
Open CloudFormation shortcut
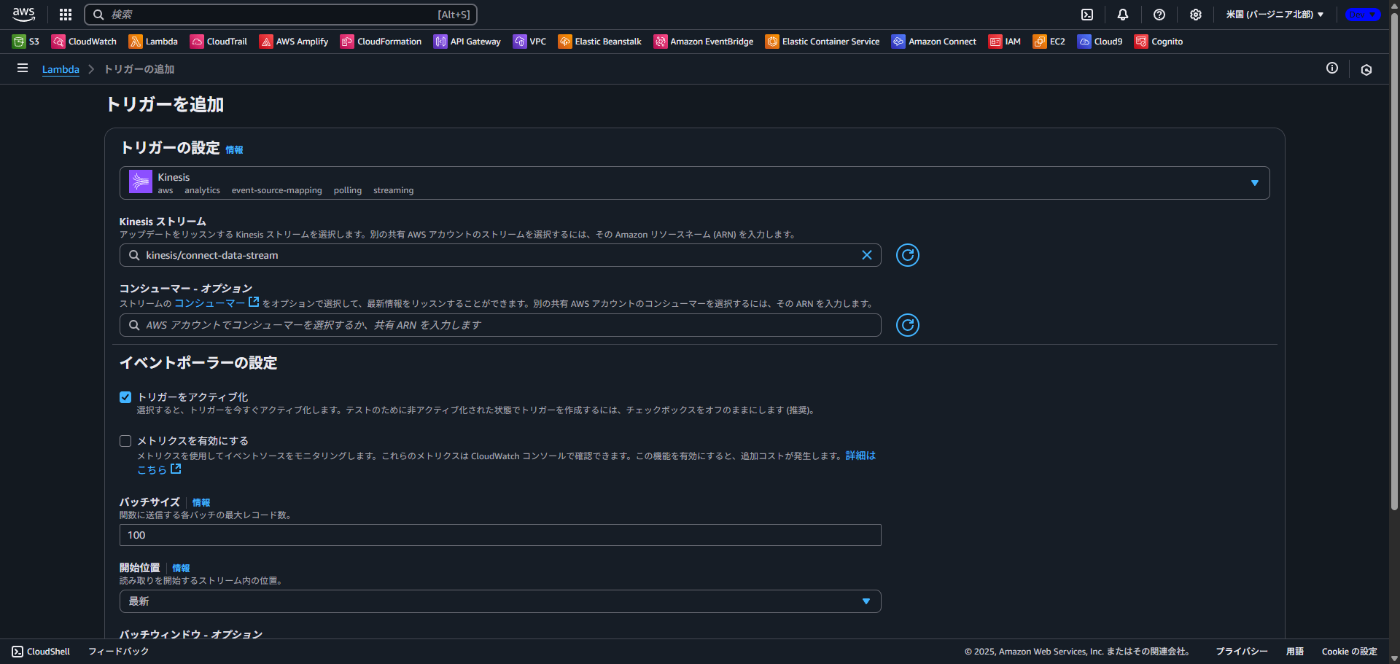click(x=382, y=41)
